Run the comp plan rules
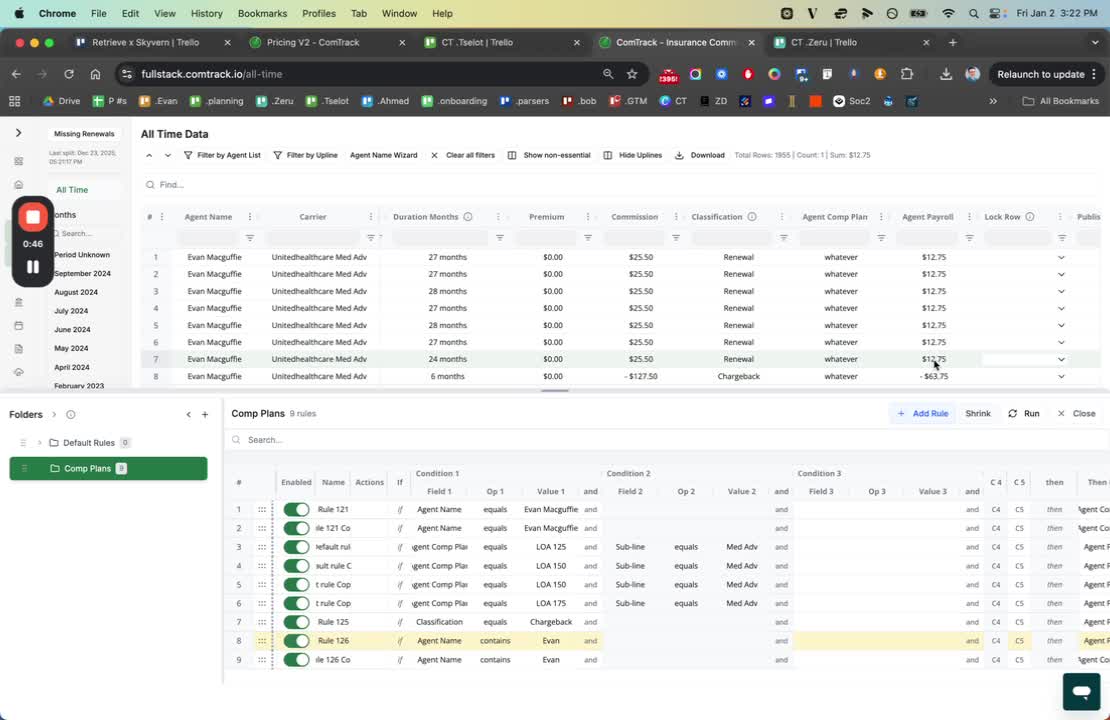 1024,413
